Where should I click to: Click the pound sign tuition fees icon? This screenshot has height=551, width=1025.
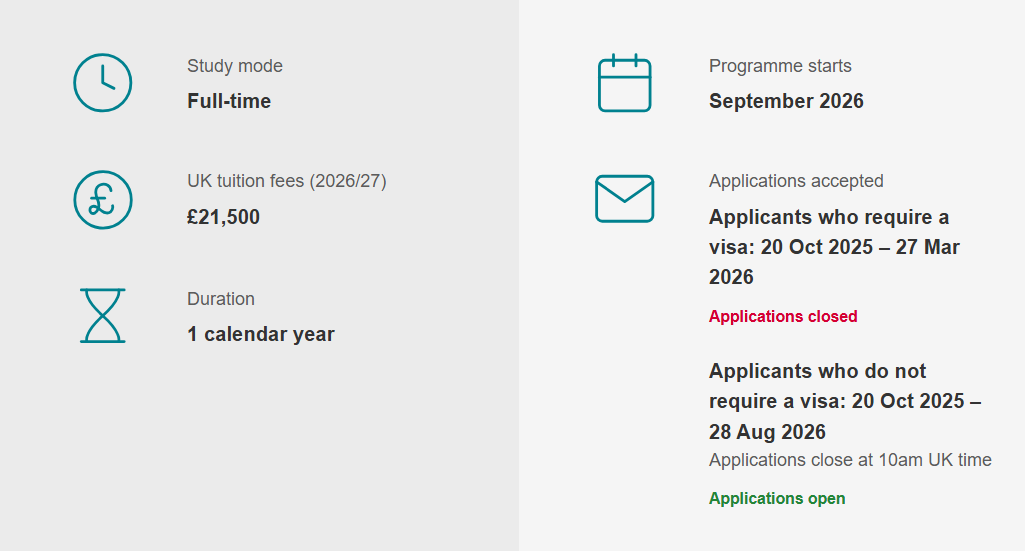[x=102, y=200]
